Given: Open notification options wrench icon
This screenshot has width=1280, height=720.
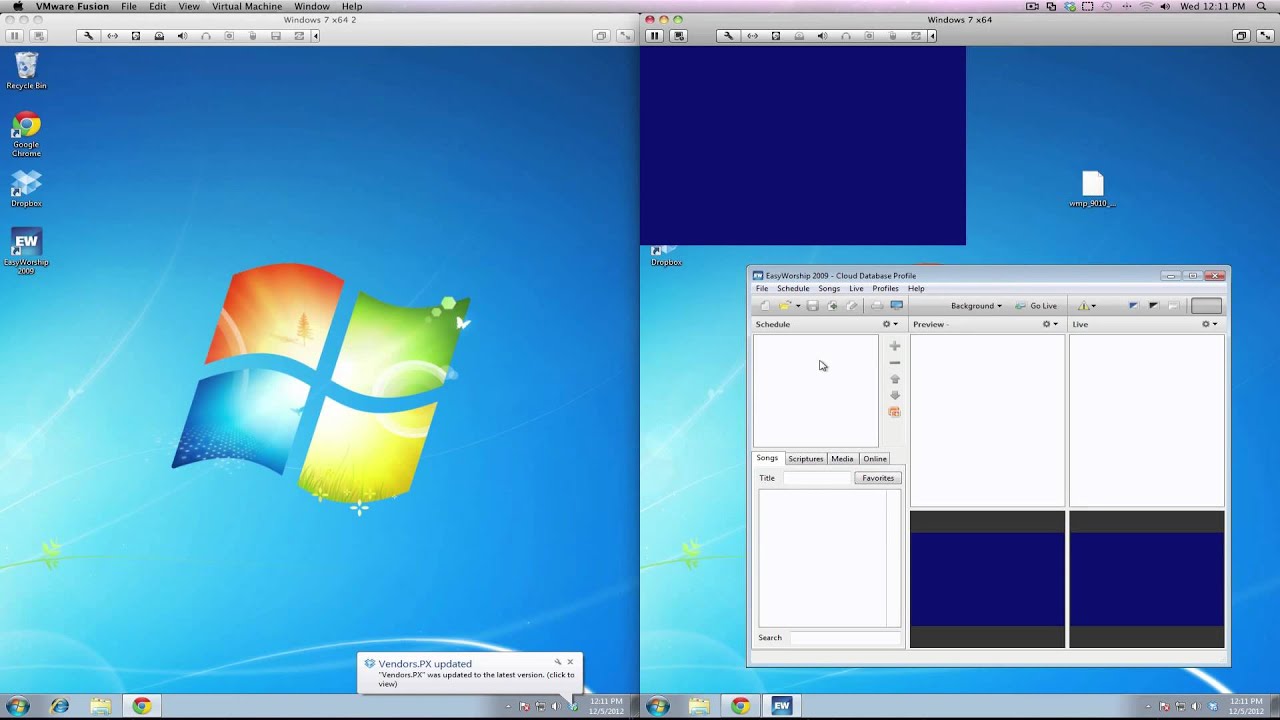Looking at the screenshot, I should click(558, 662).
